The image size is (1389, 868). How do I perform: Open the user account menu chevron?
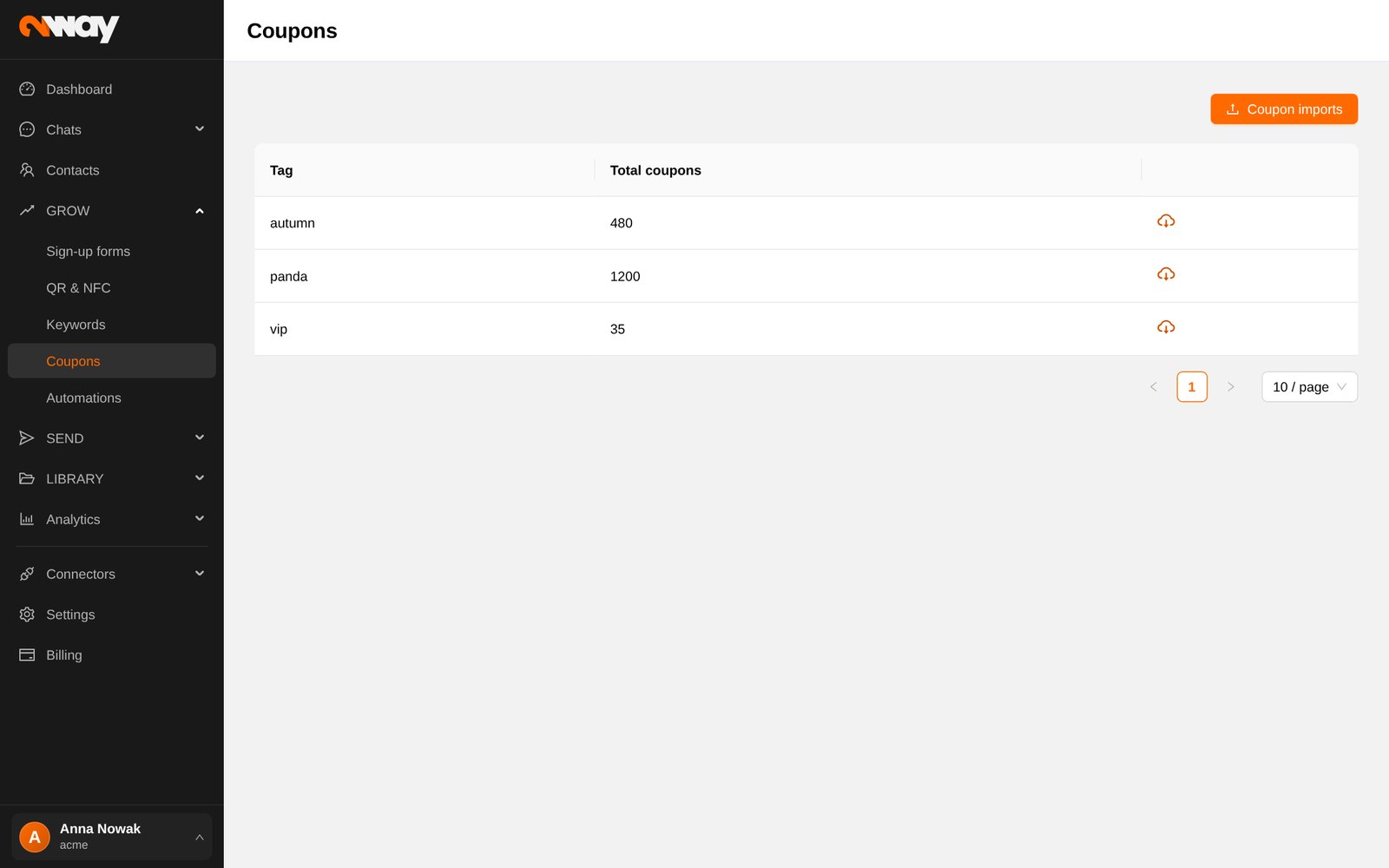(x=200, y=837)
